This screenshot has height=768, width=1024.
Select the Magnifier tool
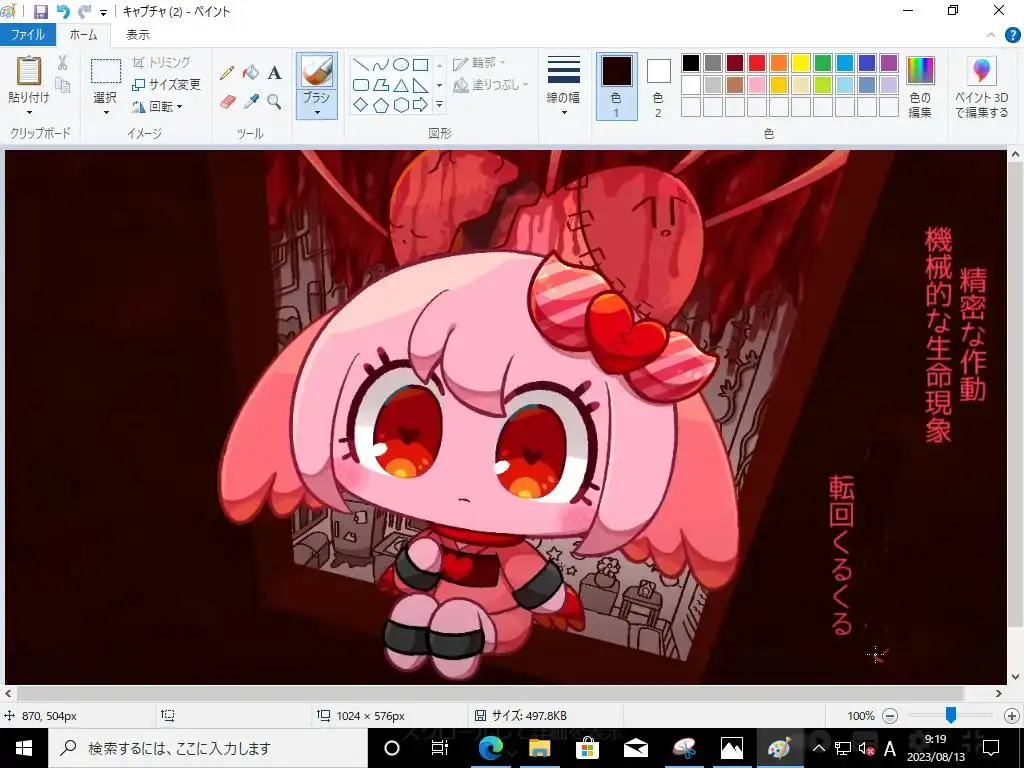[x=274, y=102]
